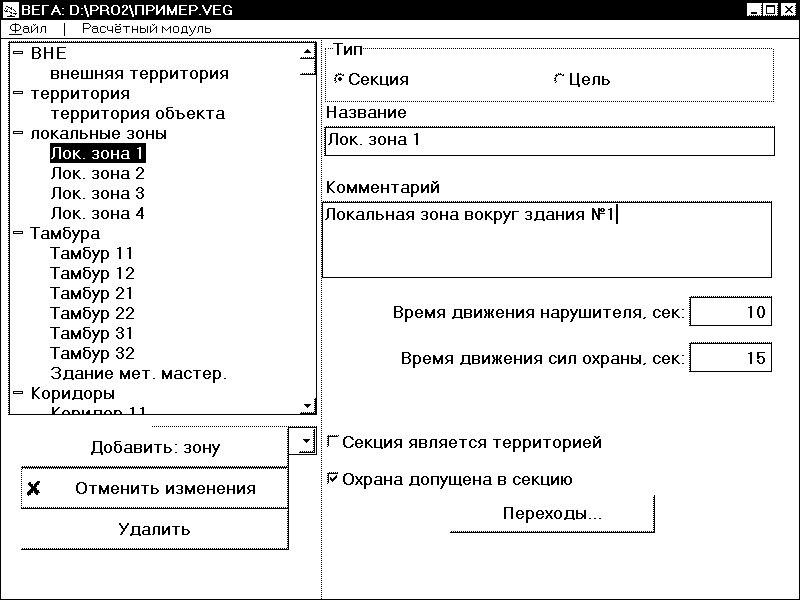Click the Время движения сил охраны field
This screenshot has width=800, height=600.
coord(730,357)
